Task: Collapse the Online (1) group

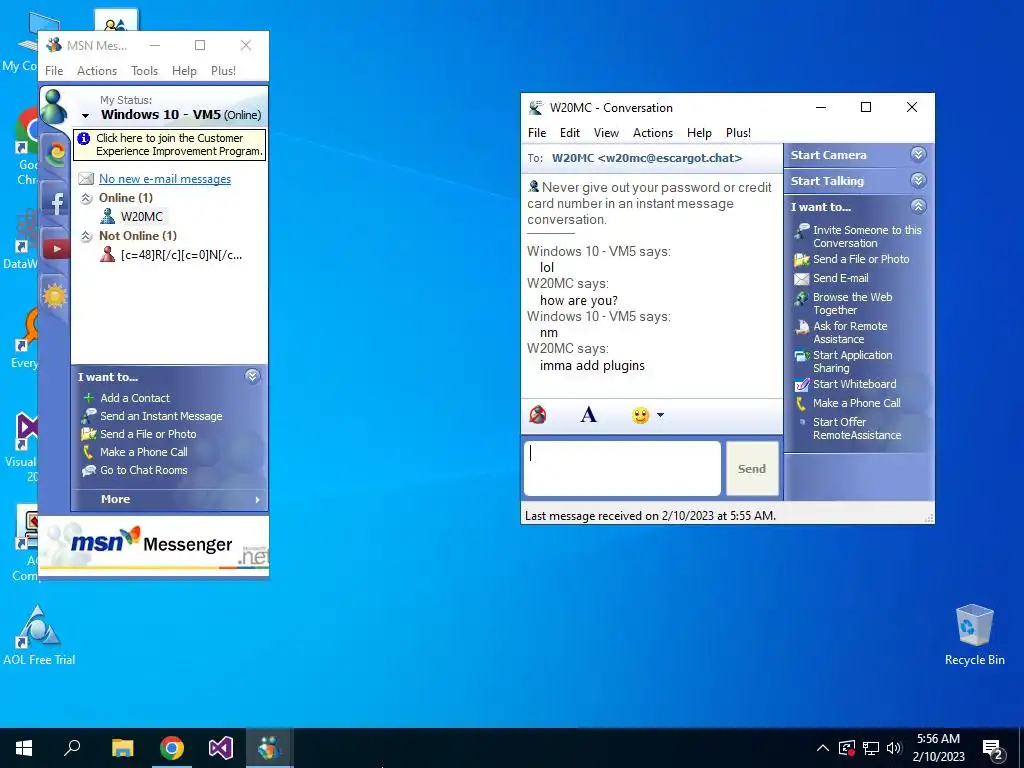Action: (86, 199)
